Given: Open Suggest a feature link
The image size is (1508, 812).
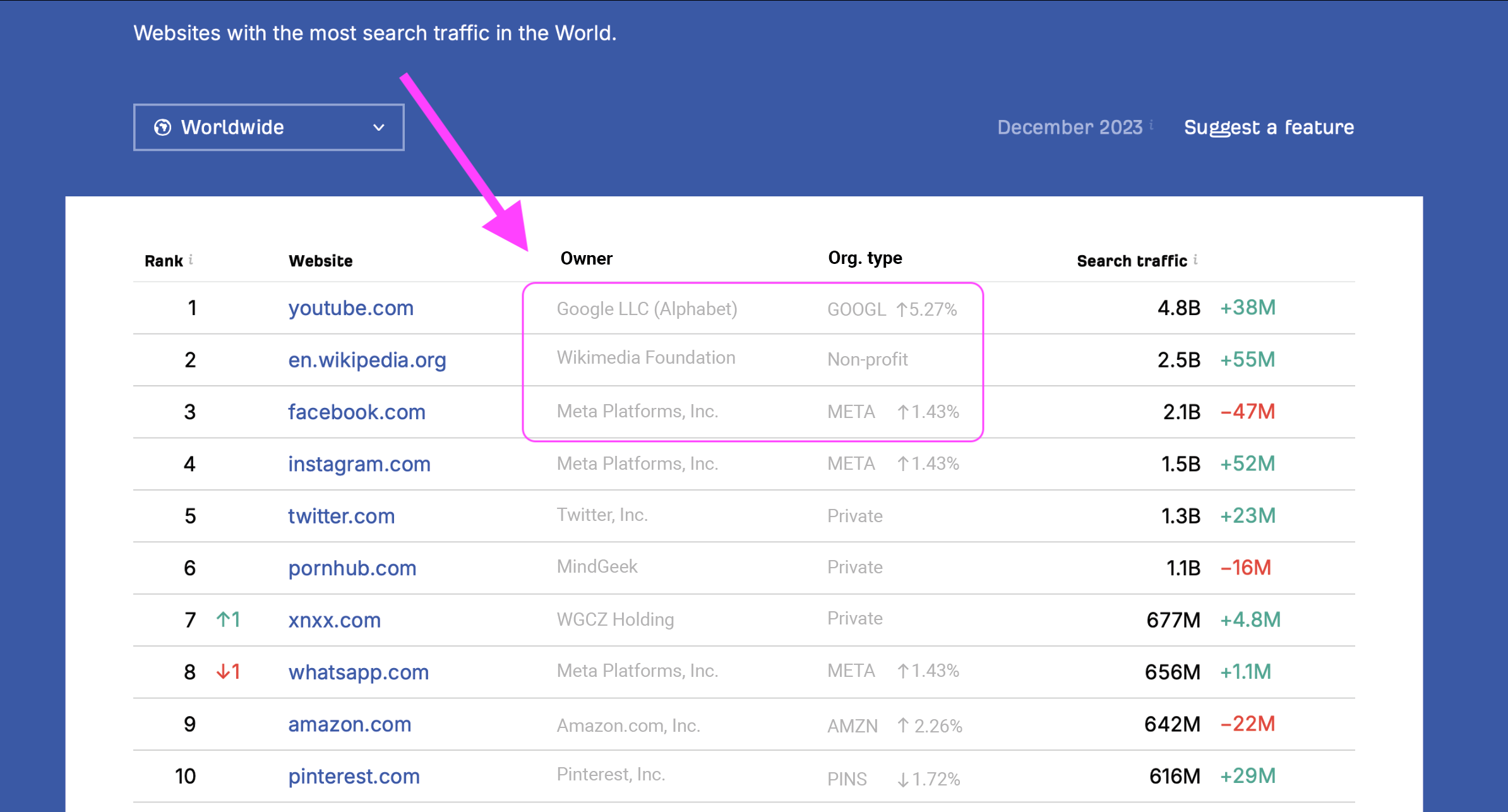Looking at the screenshot, I should pos(1269,128).
